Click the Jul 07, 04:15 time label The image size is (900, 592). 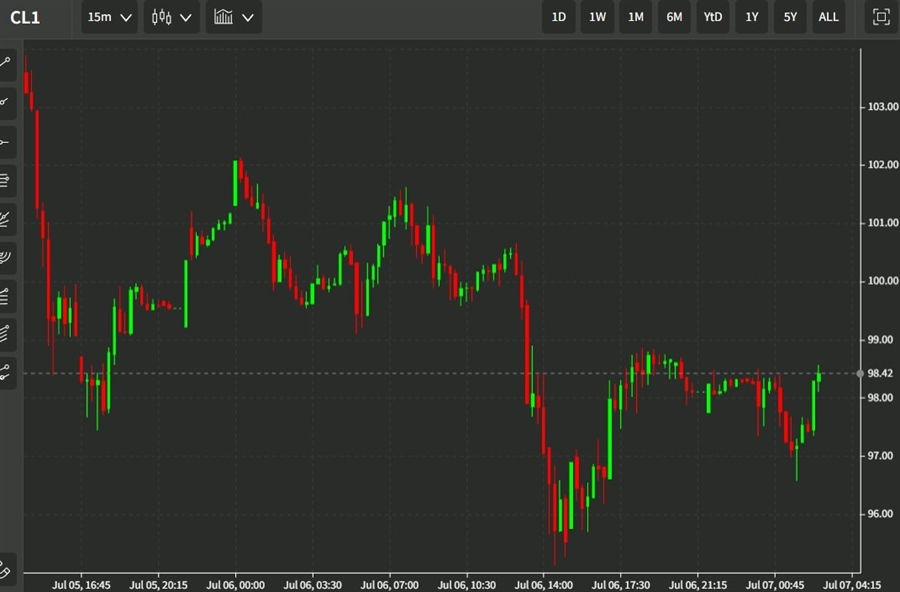[x=852, y=585]
